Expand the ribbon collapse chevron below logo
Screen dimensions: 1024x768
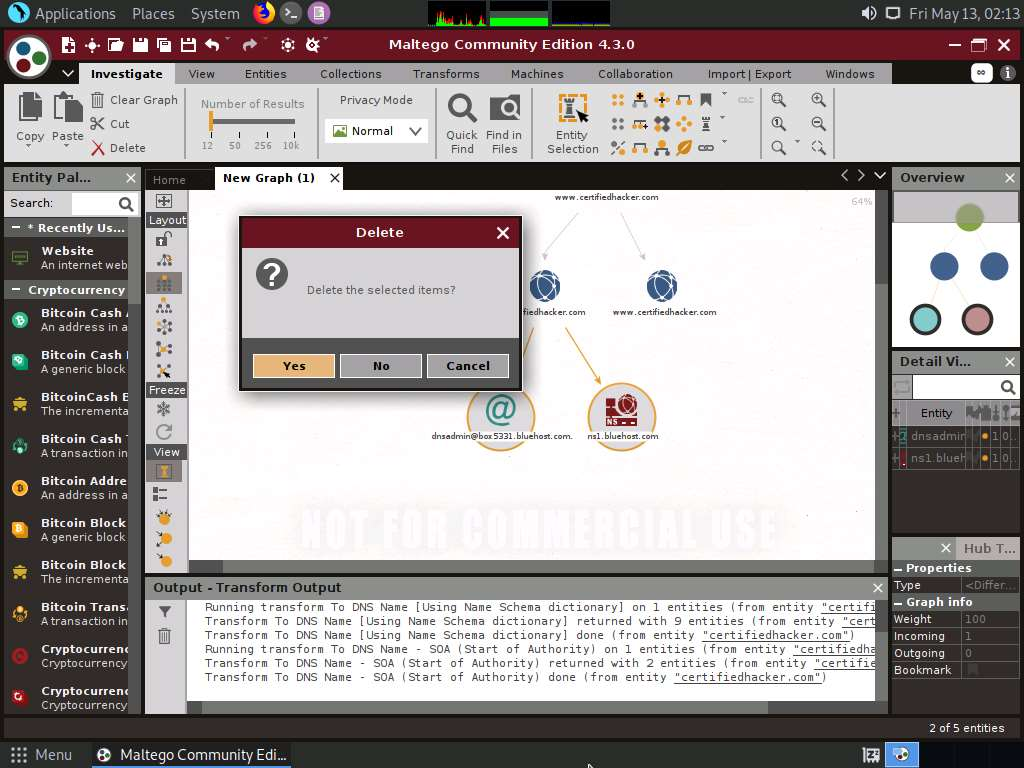point(68,73)
